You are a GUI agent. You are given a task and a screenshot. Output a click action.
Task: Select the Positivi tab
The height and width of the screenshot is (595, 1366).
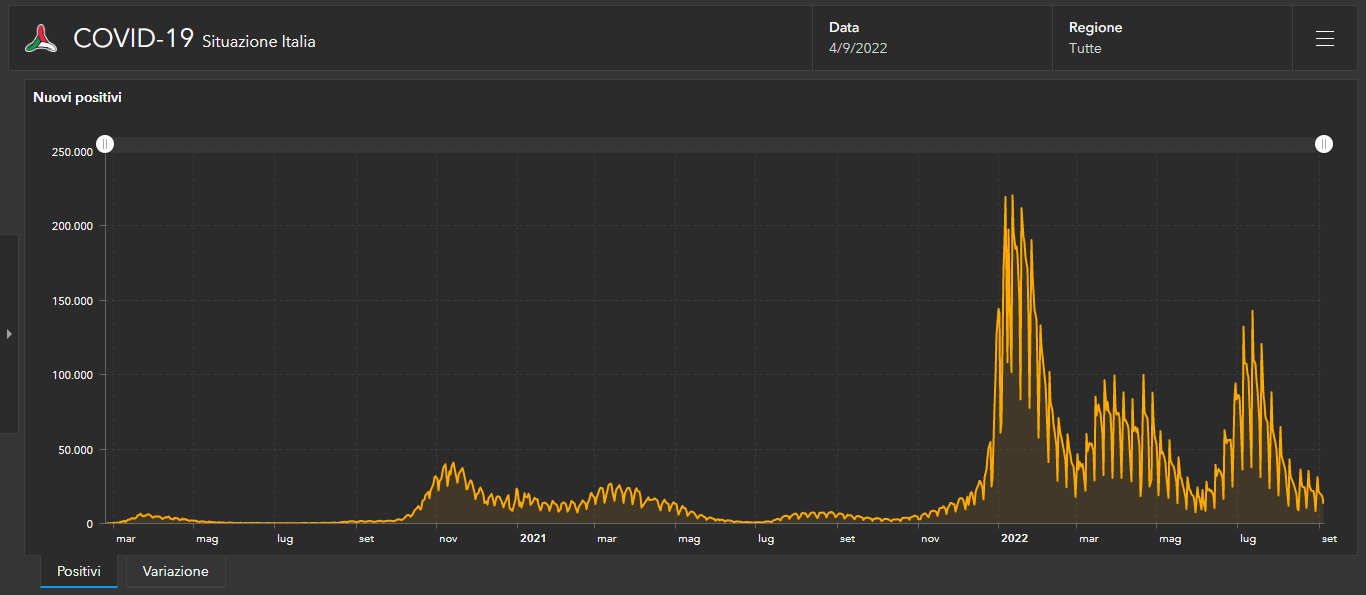click(x=79, y=572)
